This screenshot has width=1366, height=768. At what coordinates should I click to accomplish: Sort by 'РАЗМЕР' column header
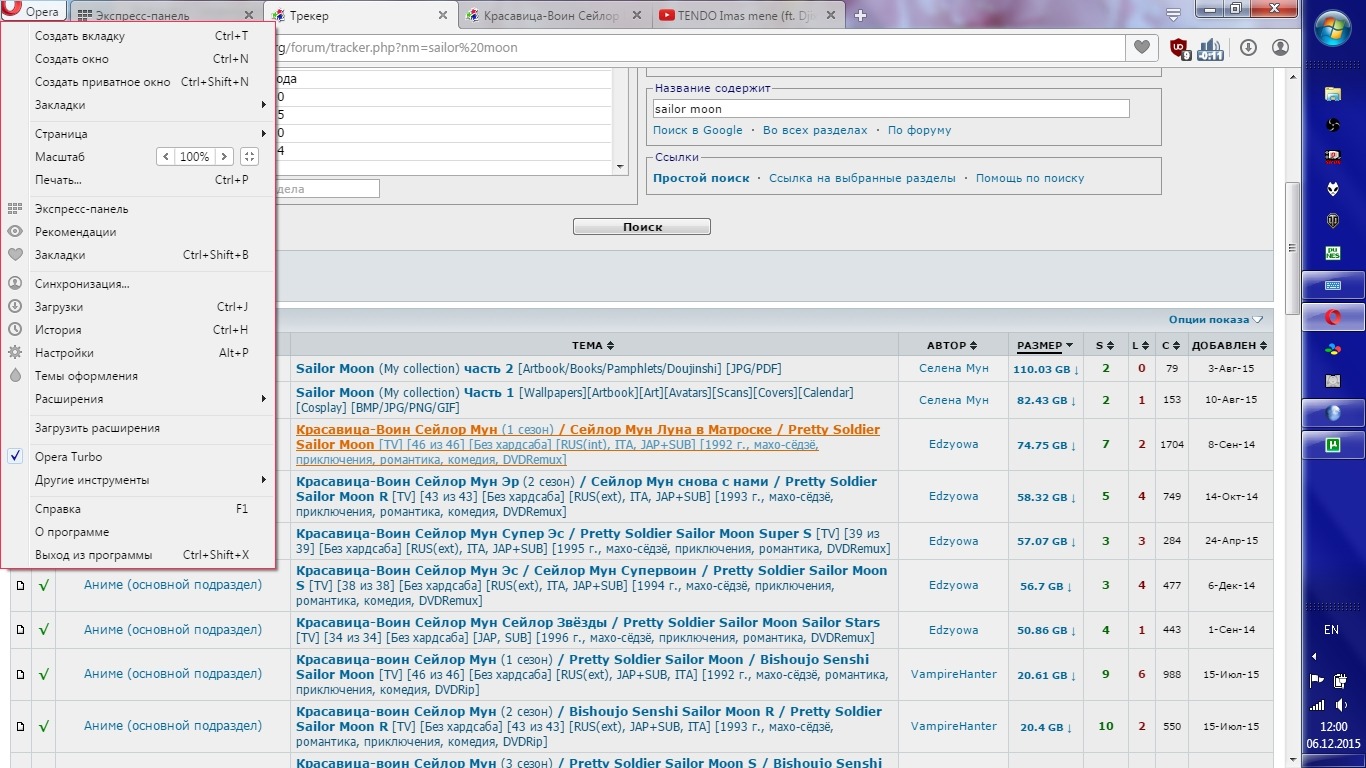[x=1044, y=345]
